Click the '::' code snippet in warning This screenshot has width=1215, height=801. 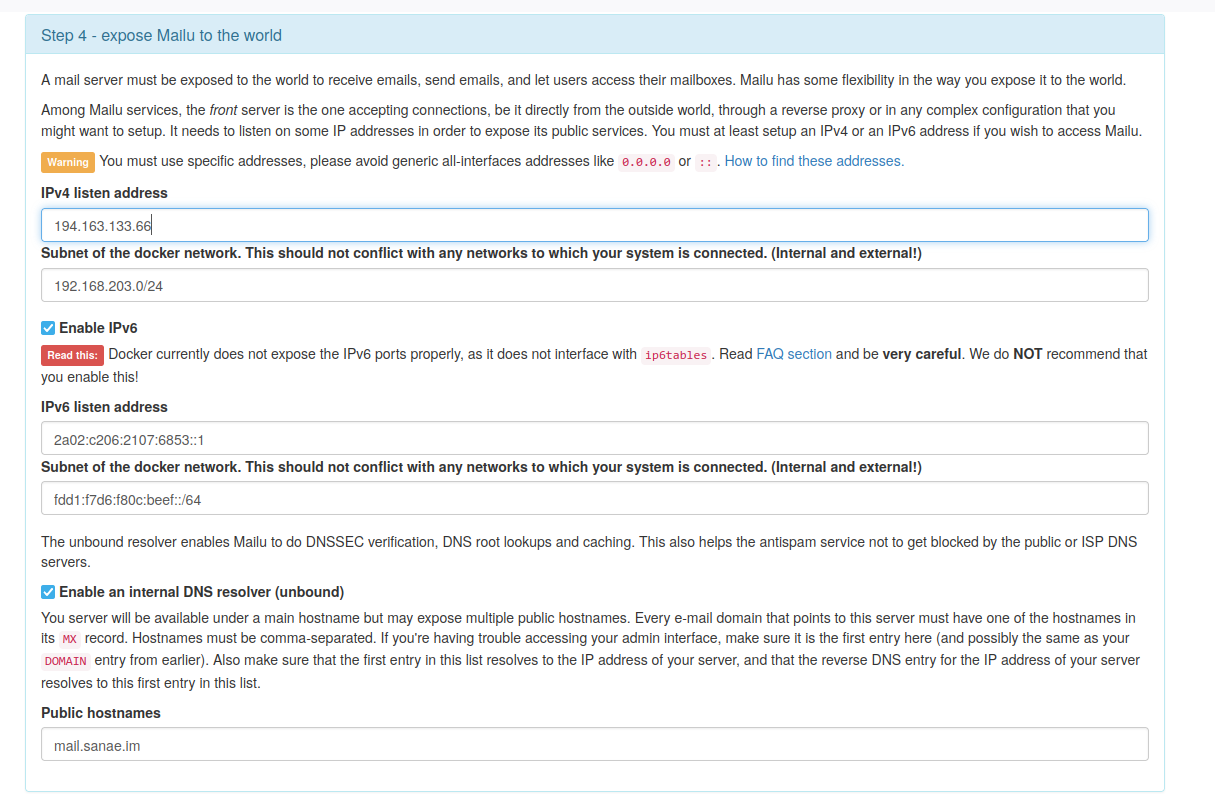(x=706, y=162)
